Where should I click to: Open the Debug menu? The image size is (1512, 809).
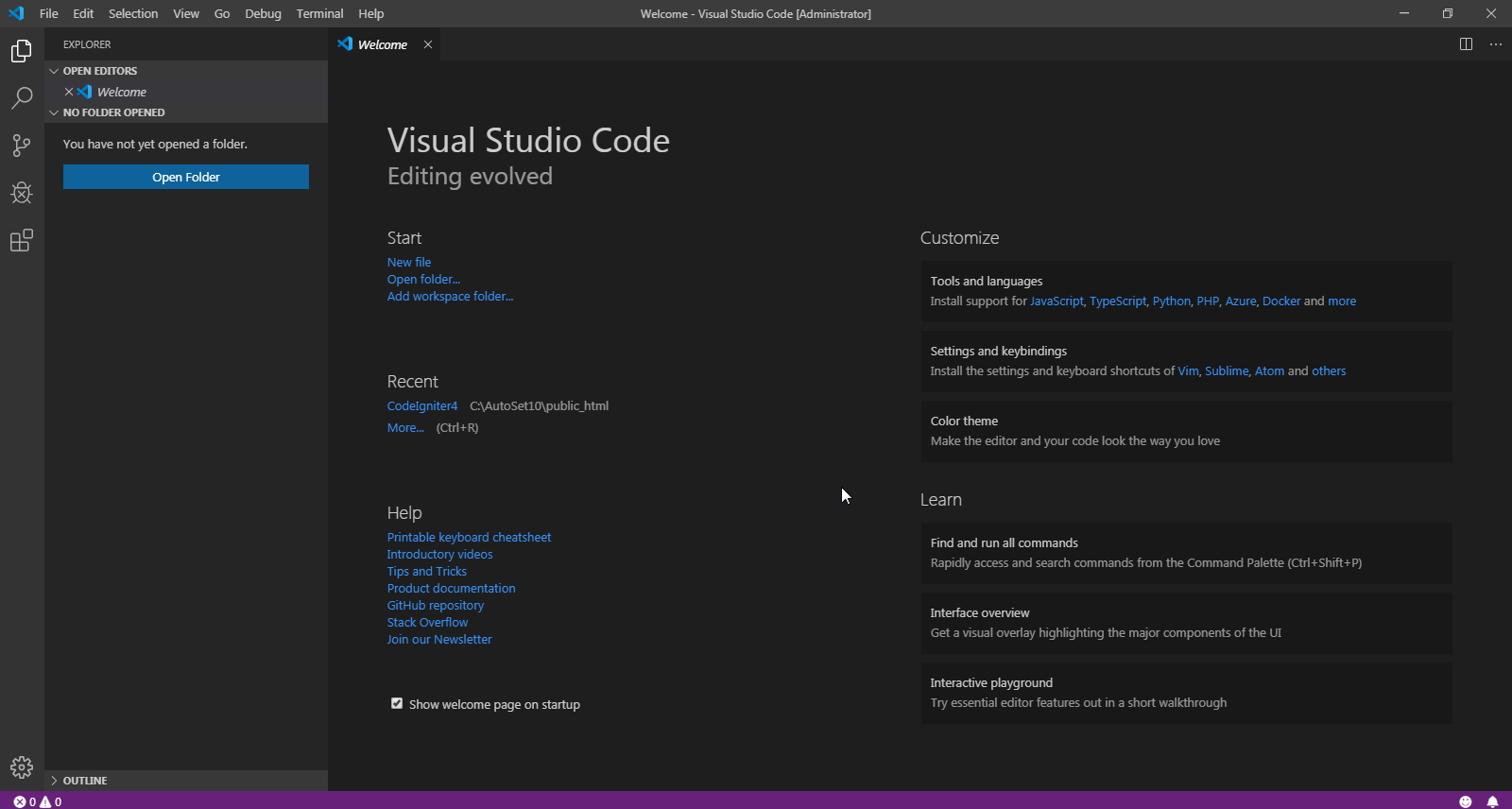coord(263,13)
